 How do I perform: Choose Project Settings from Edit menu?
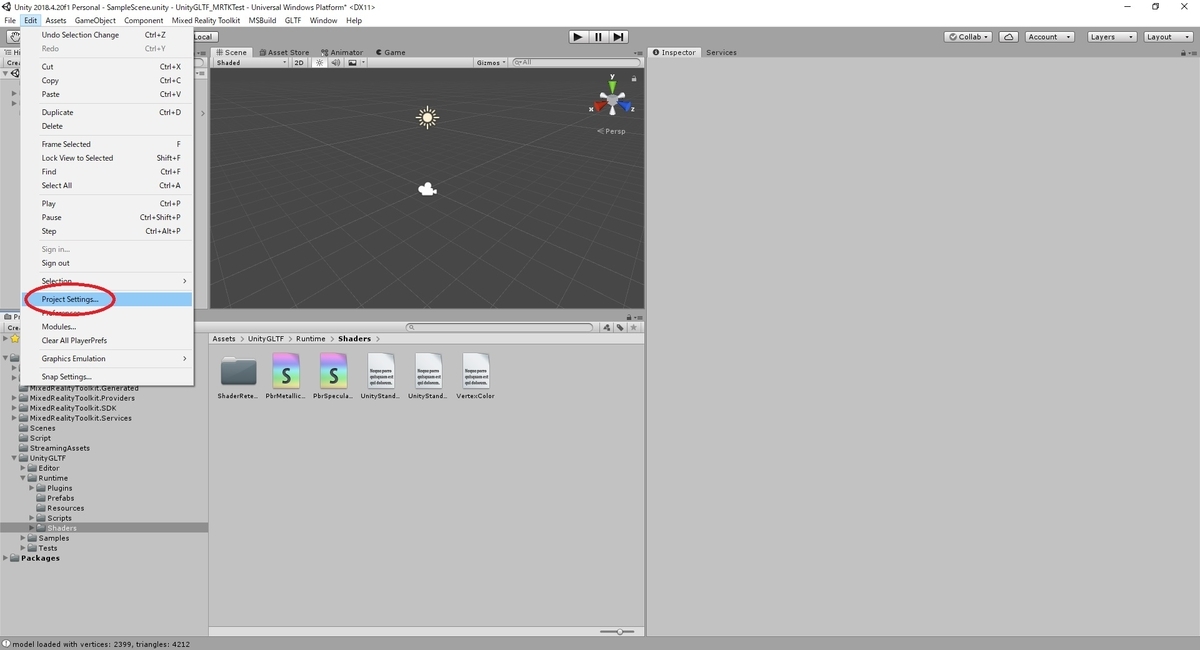click(108, 299)
